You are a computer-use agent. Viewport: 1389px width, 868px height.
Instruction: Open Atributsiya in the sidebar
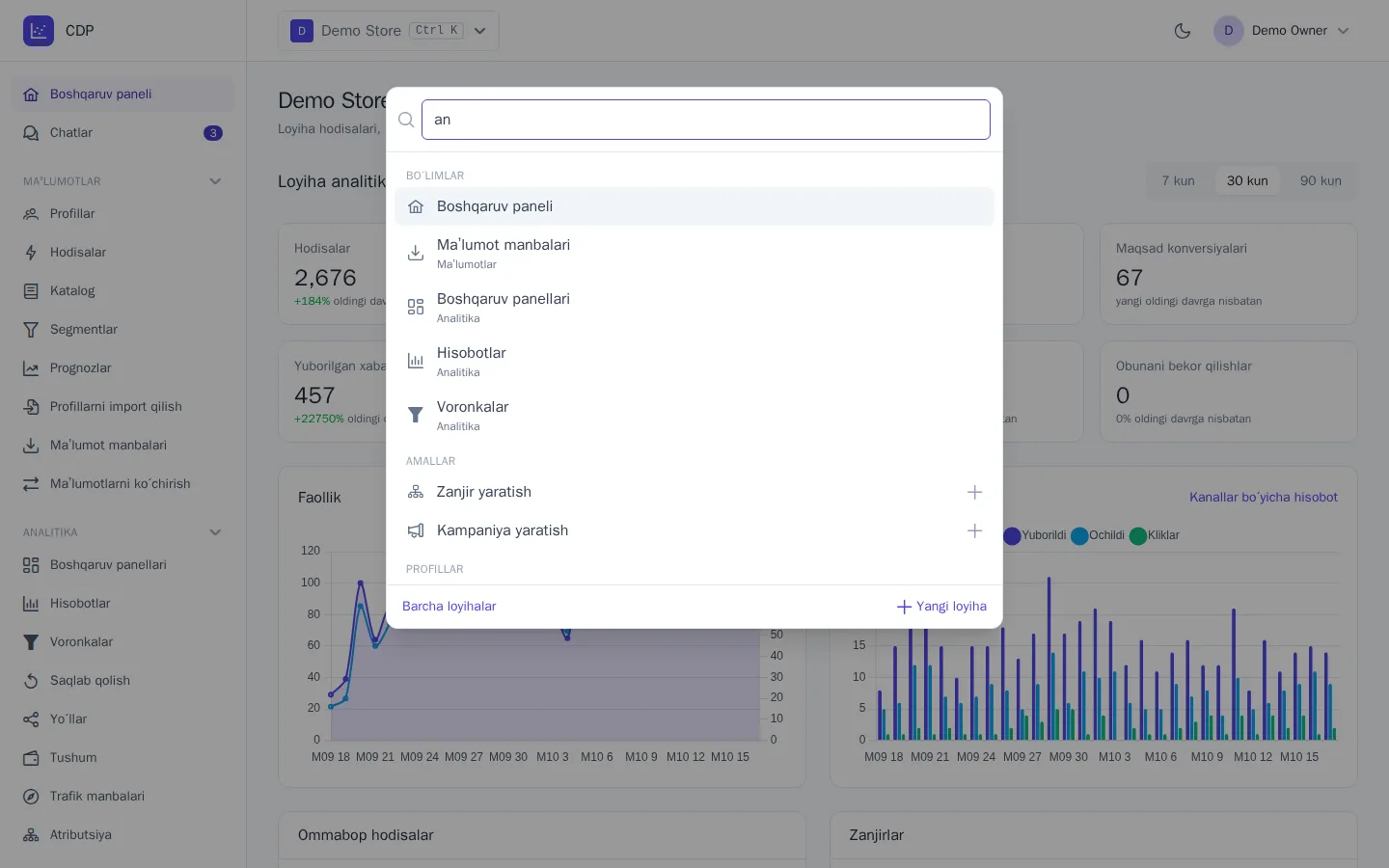pyautogui.click(x=123, y=835)
